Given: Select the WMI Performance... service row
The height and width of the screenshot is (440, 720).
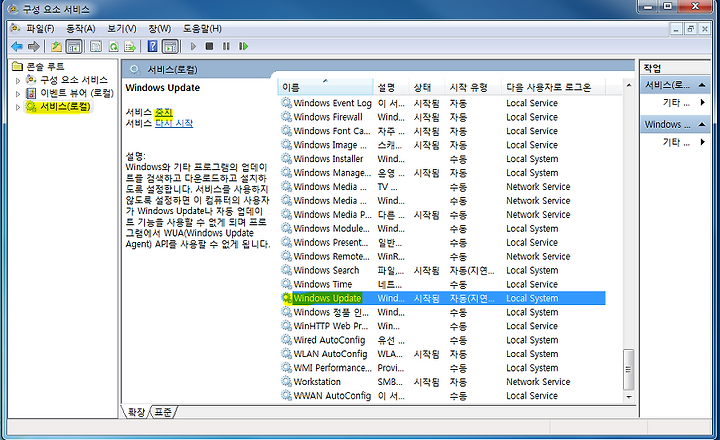Looking at the screenshot, I should click(x=443, y=367).
